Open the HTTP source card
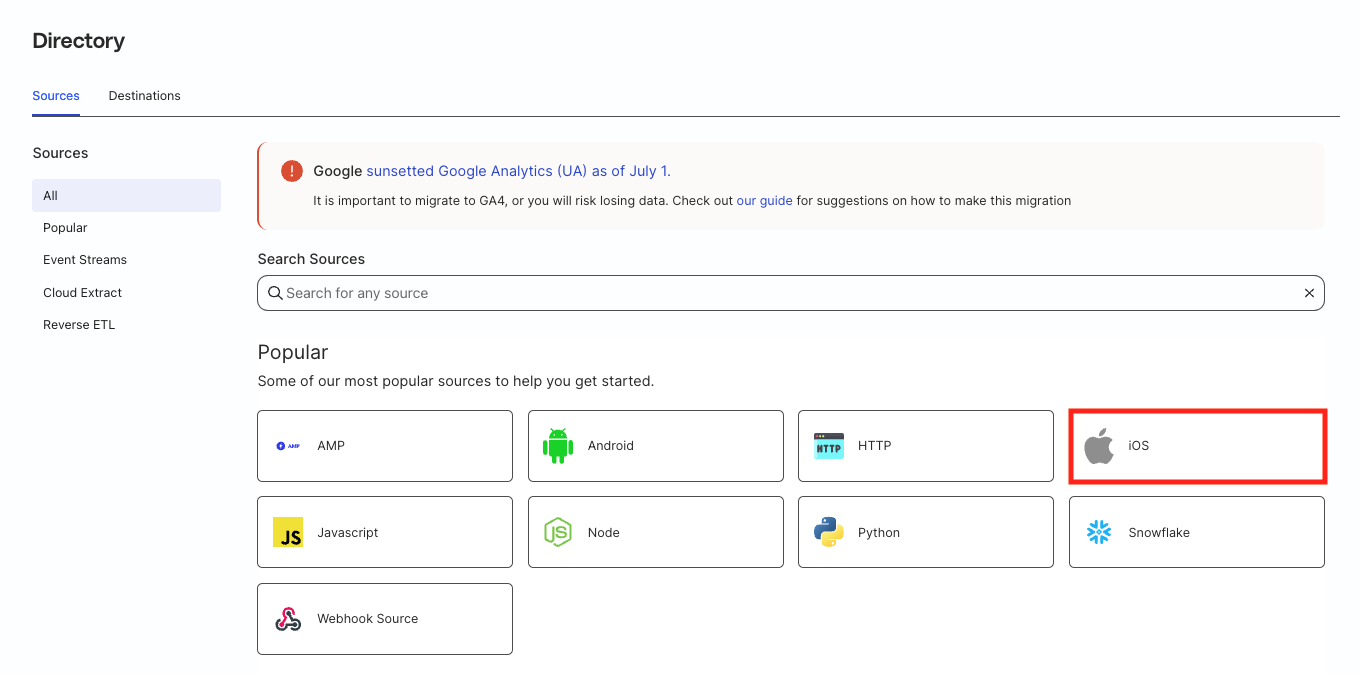Image resolution: width=1360 pixels, height=674 pixels. 926,446
